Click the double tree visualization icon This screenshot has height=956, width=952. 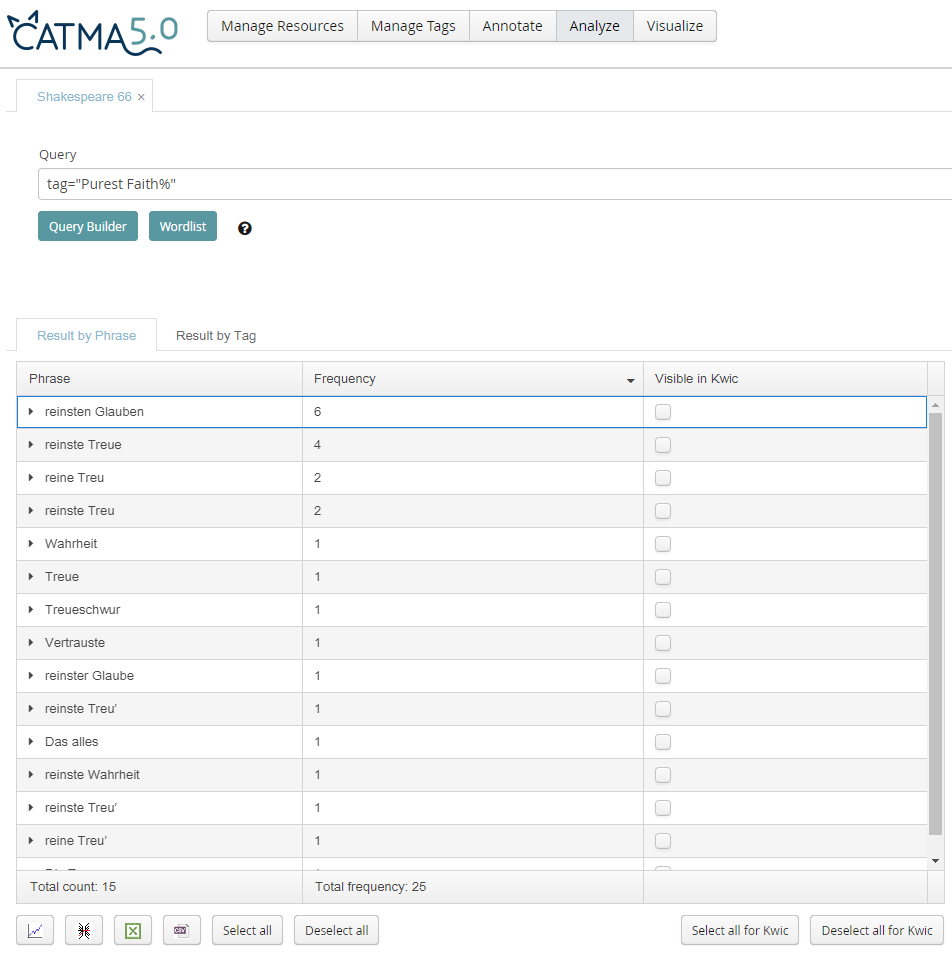[84, 930]
